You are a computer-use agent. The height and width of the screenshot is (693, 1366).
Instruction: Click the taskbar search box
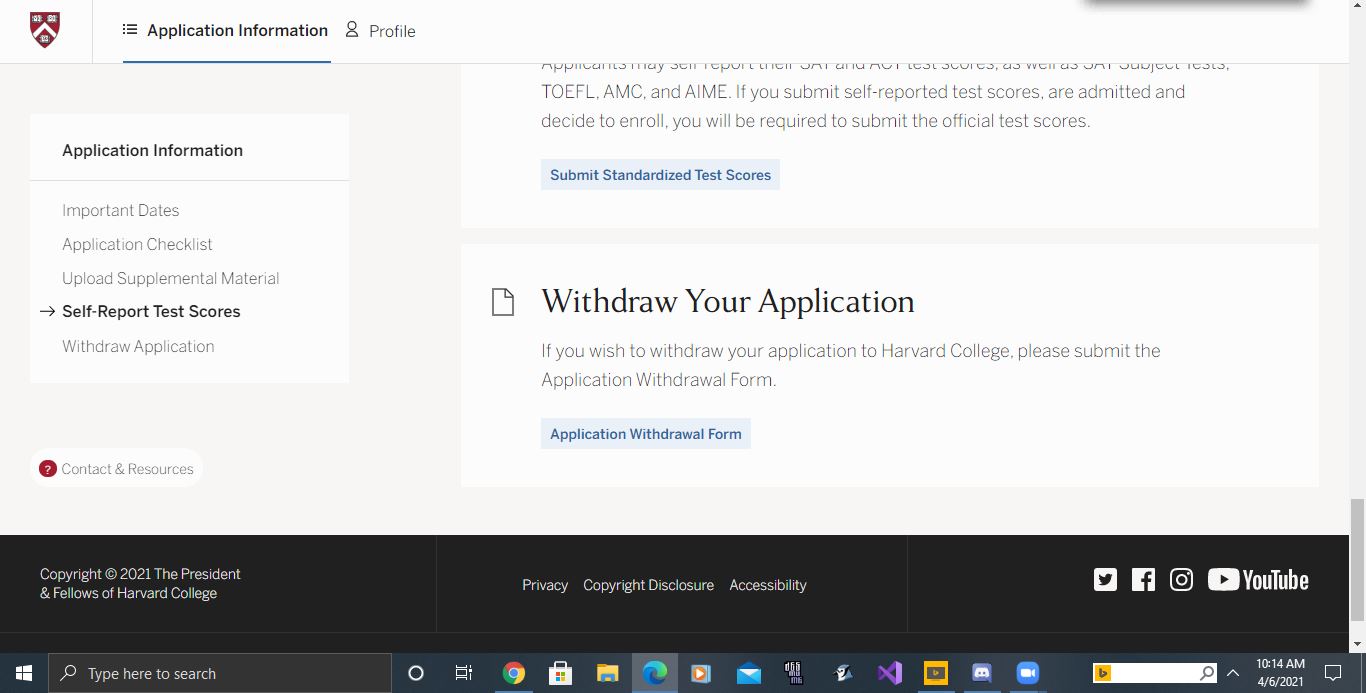(x=220, y=673)
